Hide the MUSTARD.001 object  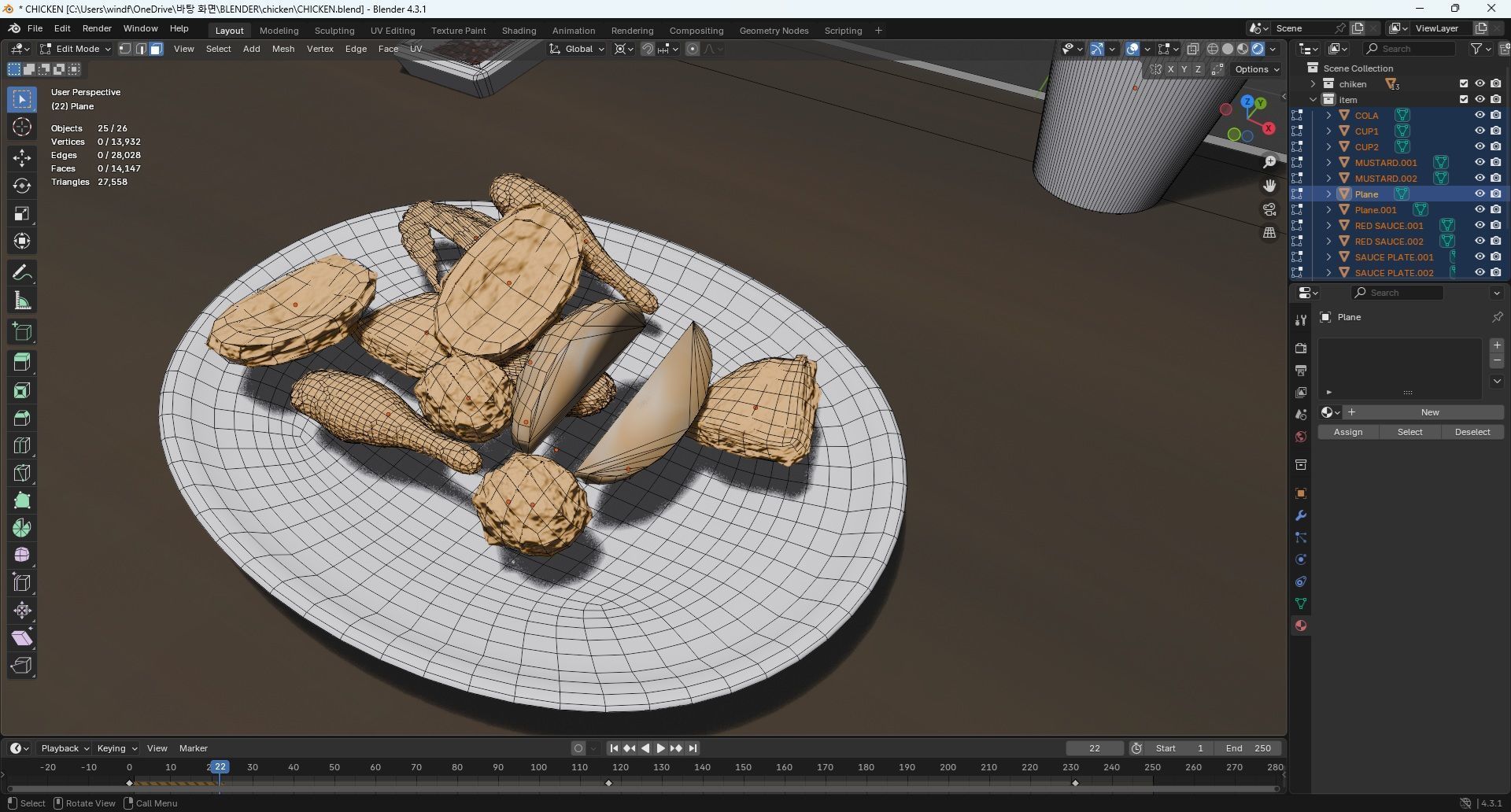point(1480,162)
